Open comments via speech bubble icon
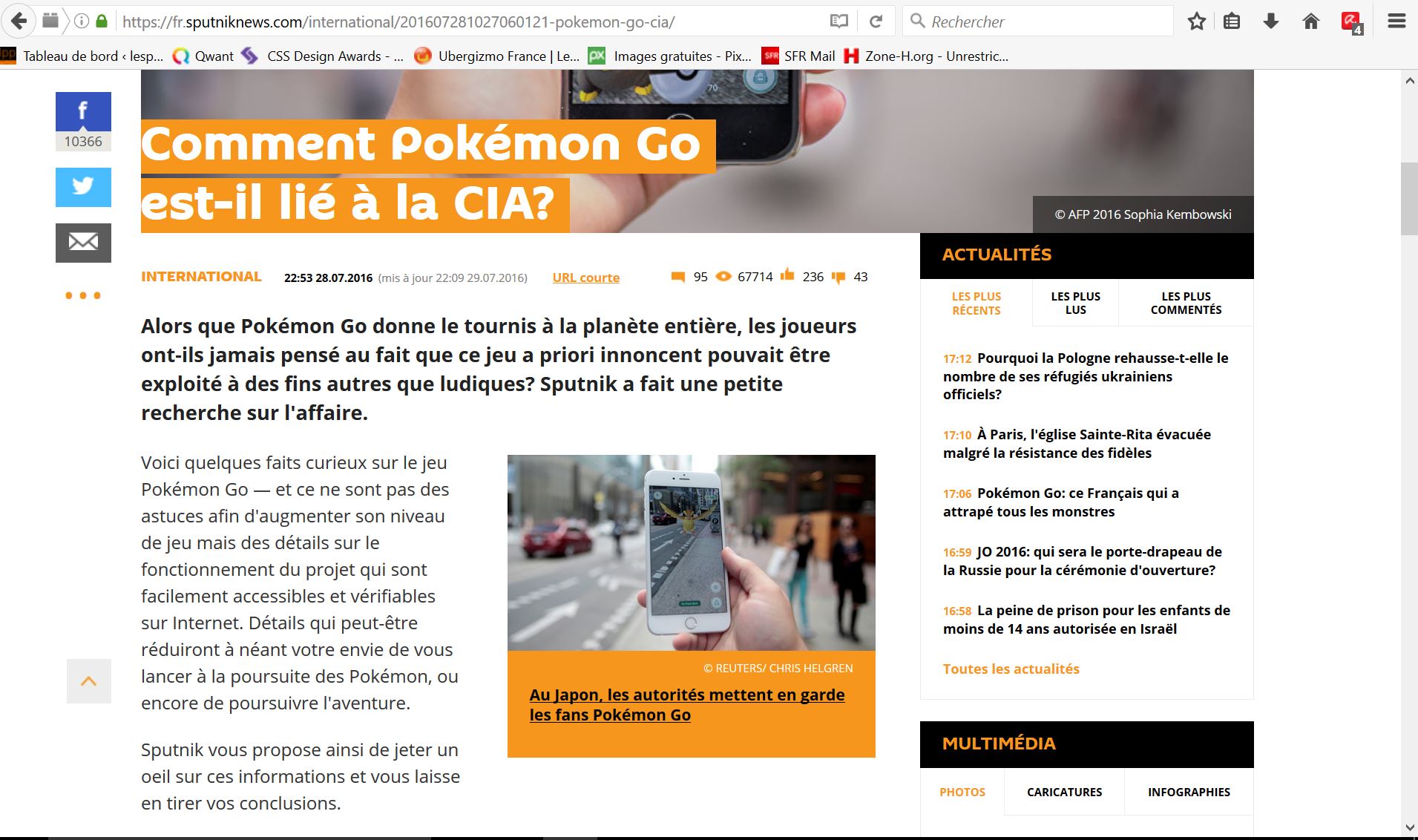 (677, 277)
